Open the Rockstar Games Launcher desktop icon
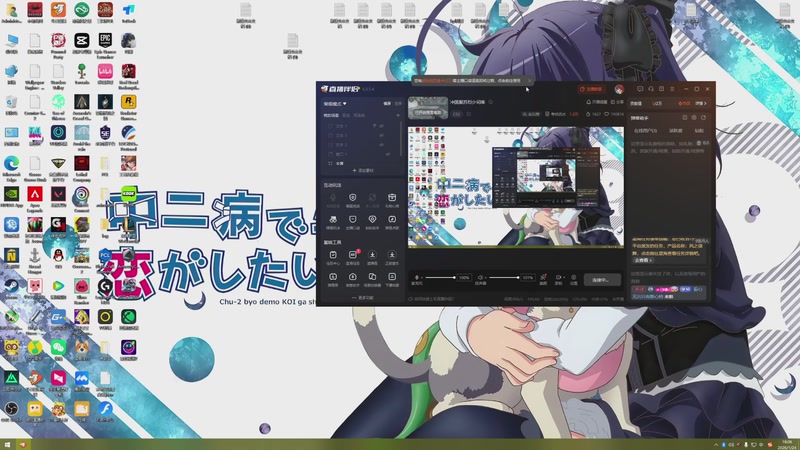This screenshot has height=450, width=800. tap(129, 105)
